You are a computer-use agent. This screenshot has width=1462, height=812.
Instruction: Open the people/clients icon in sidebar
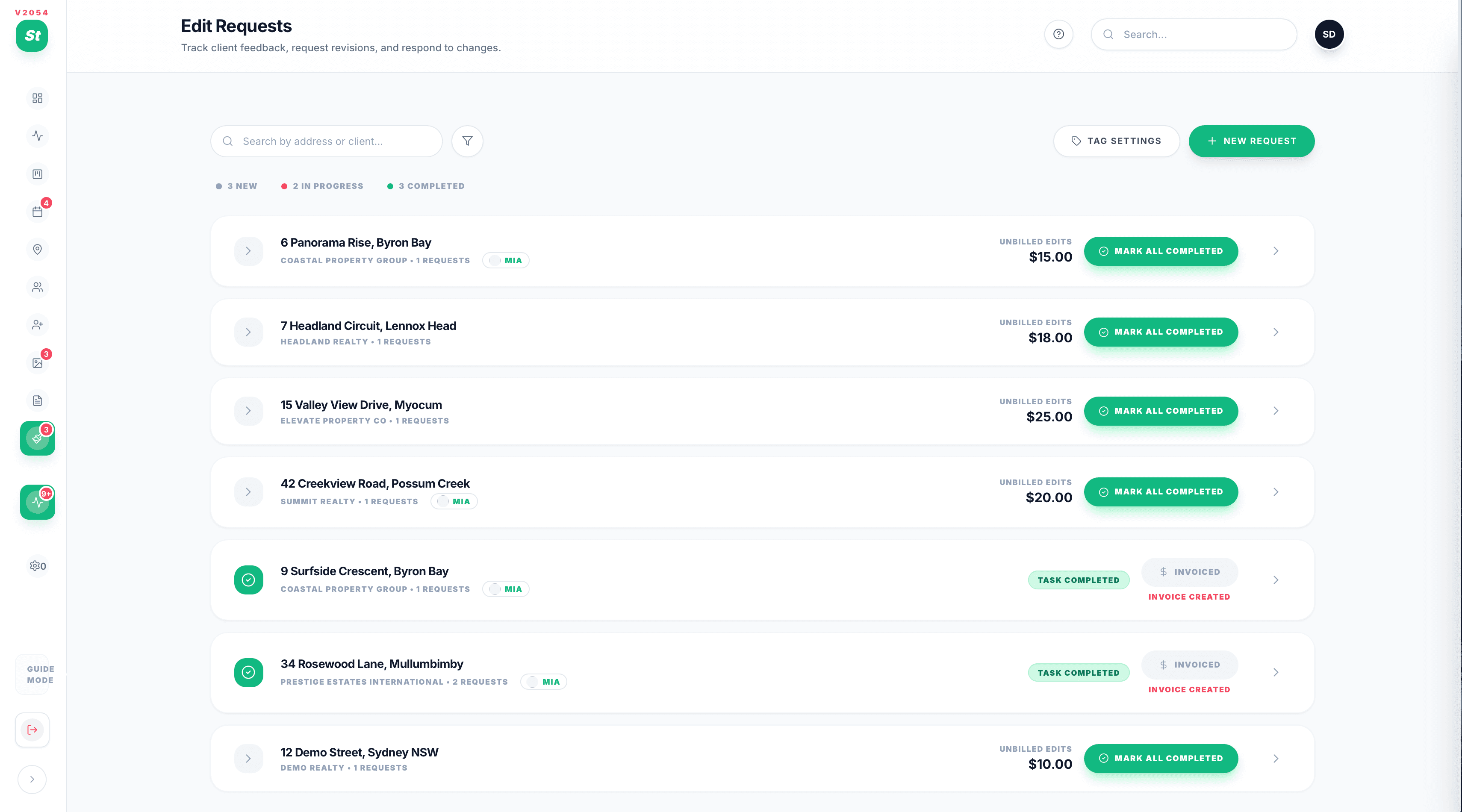point(38,287)
